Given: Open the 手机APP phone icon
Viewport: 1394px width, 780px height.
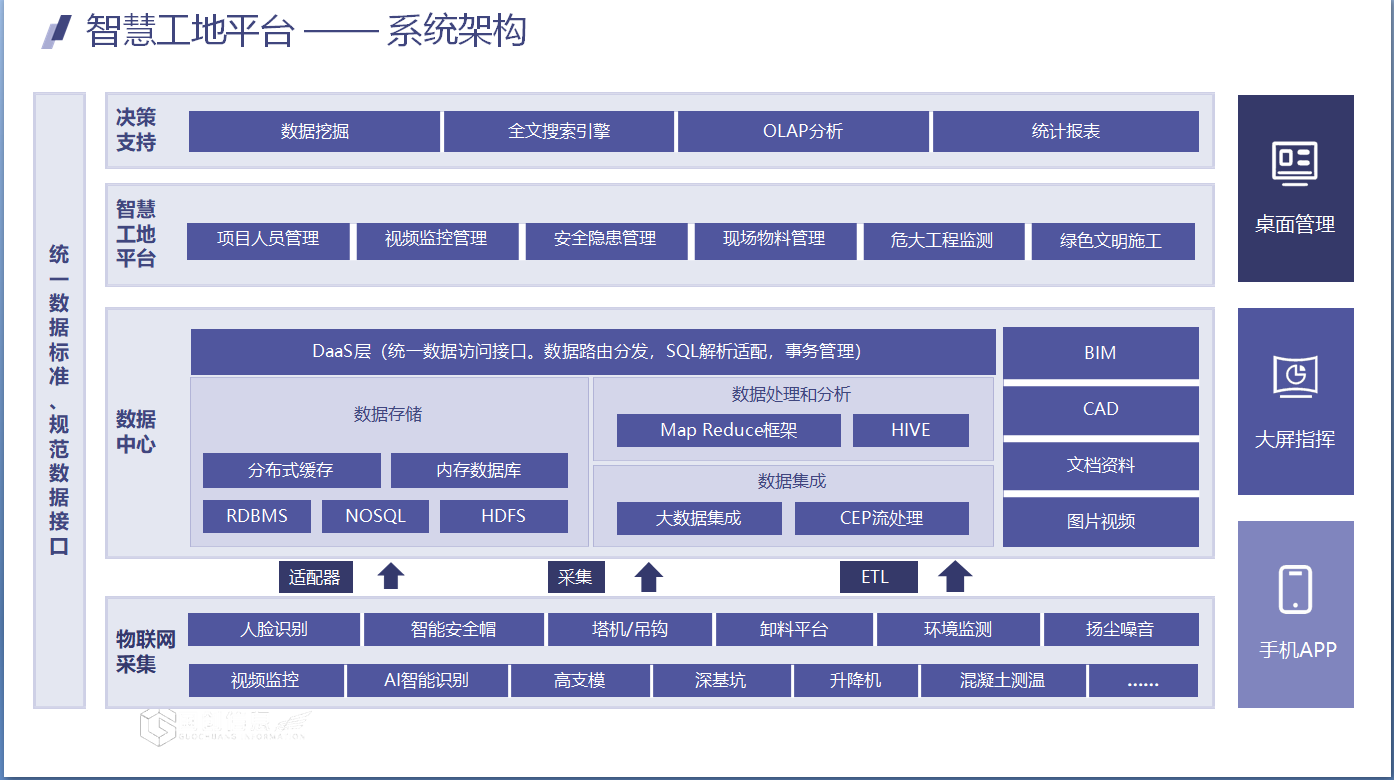Looking at the screenshot, I should tap(1295, 587).
